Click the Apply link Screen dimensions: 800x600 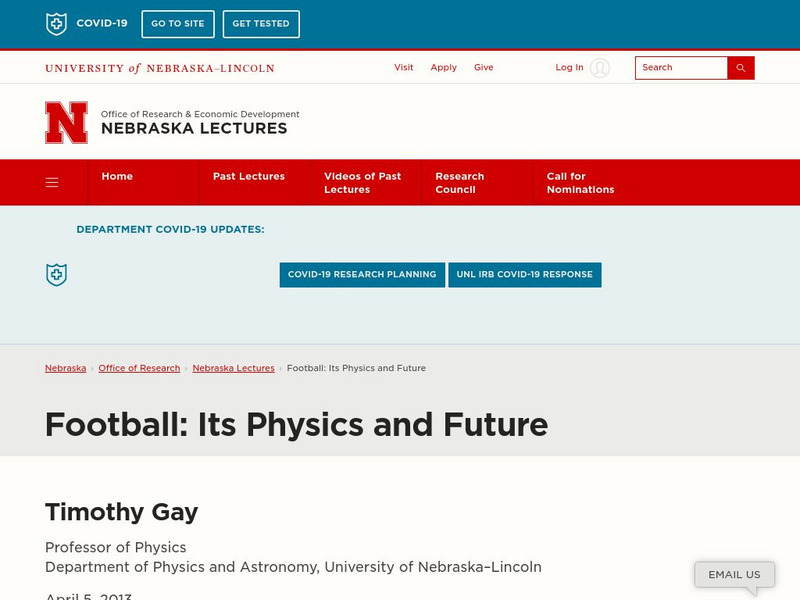point(443,67)
